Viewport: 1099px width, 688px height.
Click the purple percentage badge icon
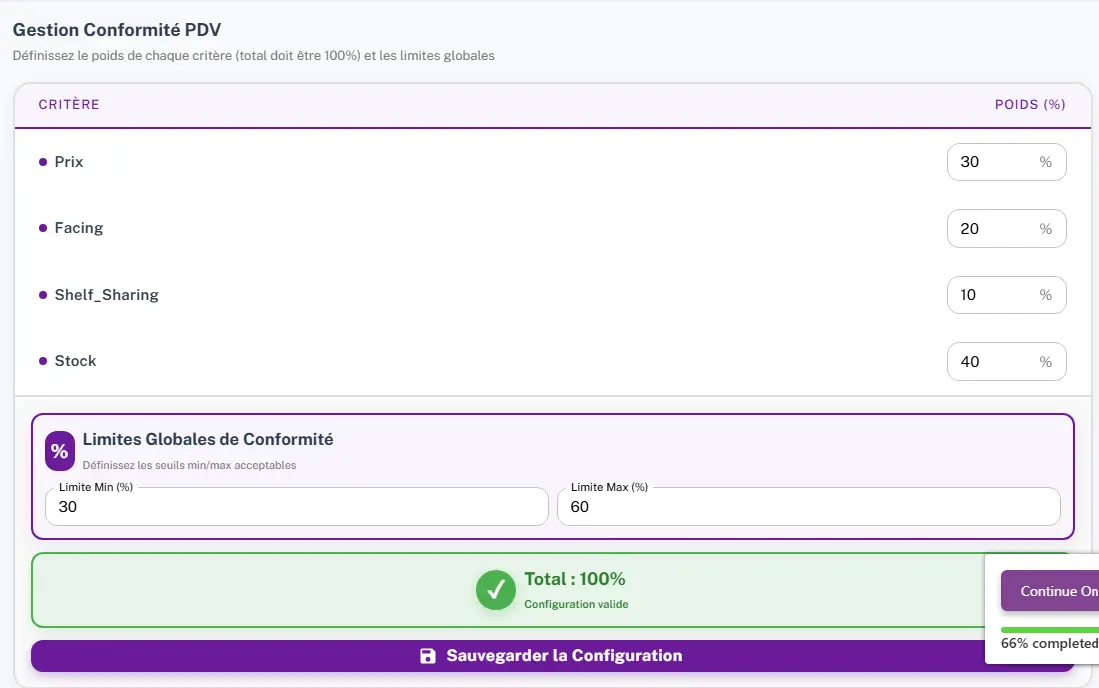tap(59, 450)
